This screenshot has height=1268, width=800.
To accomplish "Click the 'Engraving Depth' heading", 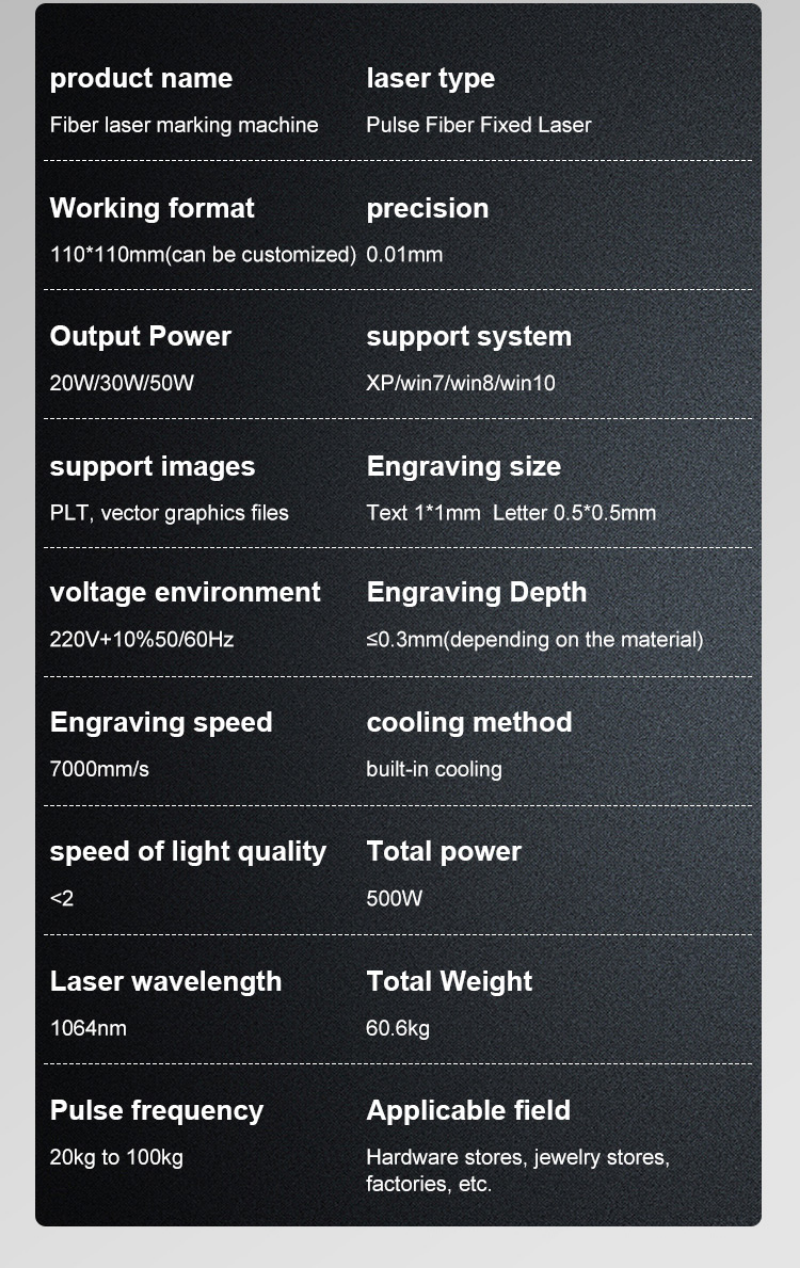I will 476,592.
